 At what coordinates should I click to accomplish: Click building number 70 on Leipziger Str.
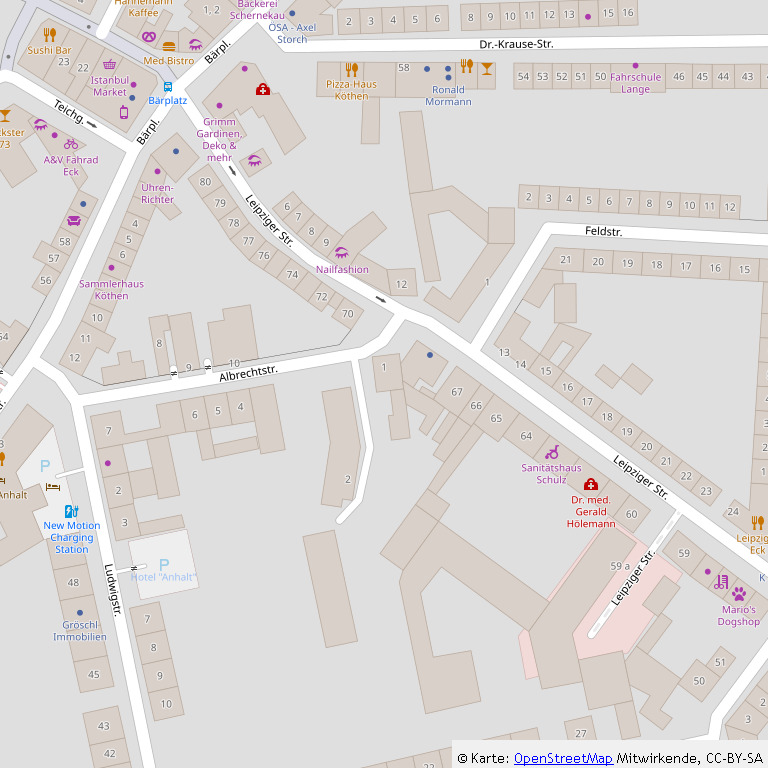(347, 313)
